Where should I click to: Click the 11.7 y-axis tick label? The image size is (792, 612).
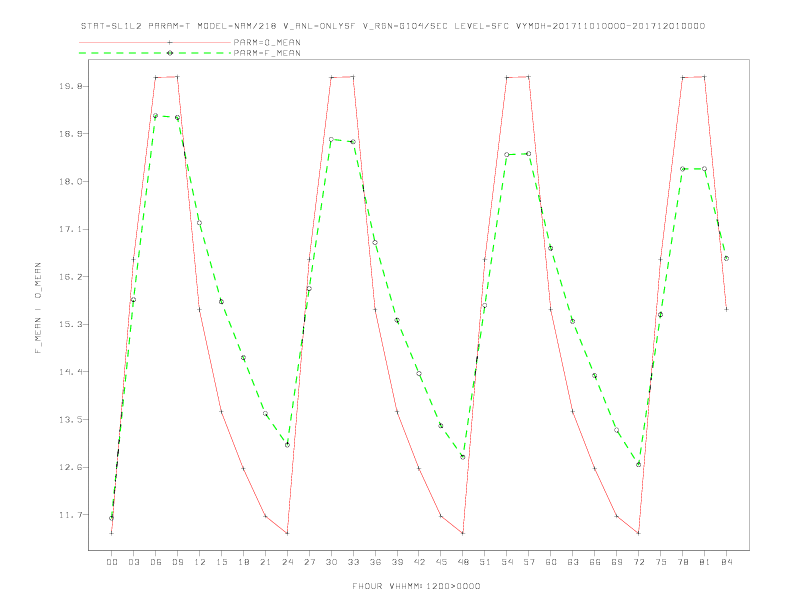tap(71, 515)
